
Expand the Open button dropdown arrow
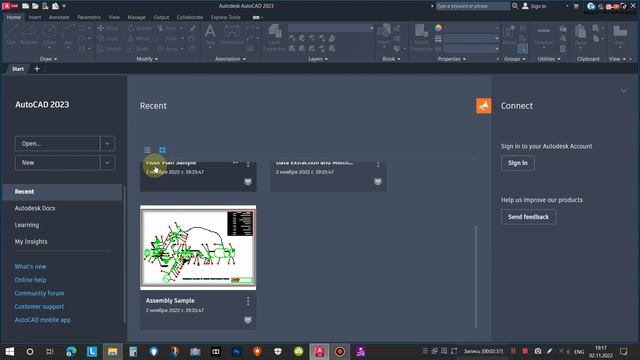(107, 144)
